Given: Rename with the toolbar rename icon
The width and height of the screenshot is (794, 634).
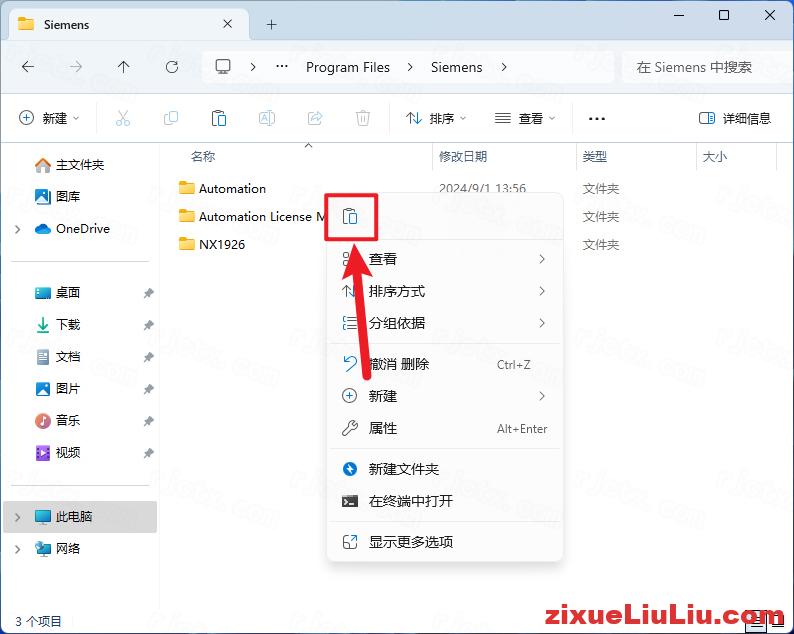Looking at the screenshot, I should (267, 118).
